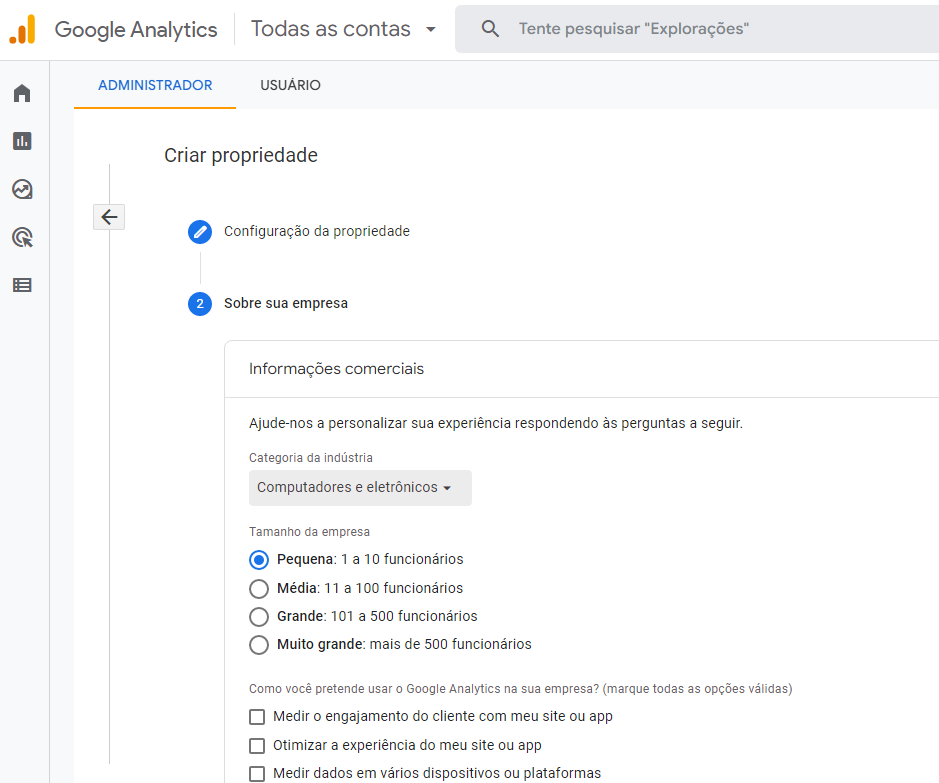Screen dimensions: 939x783
Task: Open the Configure table icon in sidebar
Action: [x=22, y=285]
